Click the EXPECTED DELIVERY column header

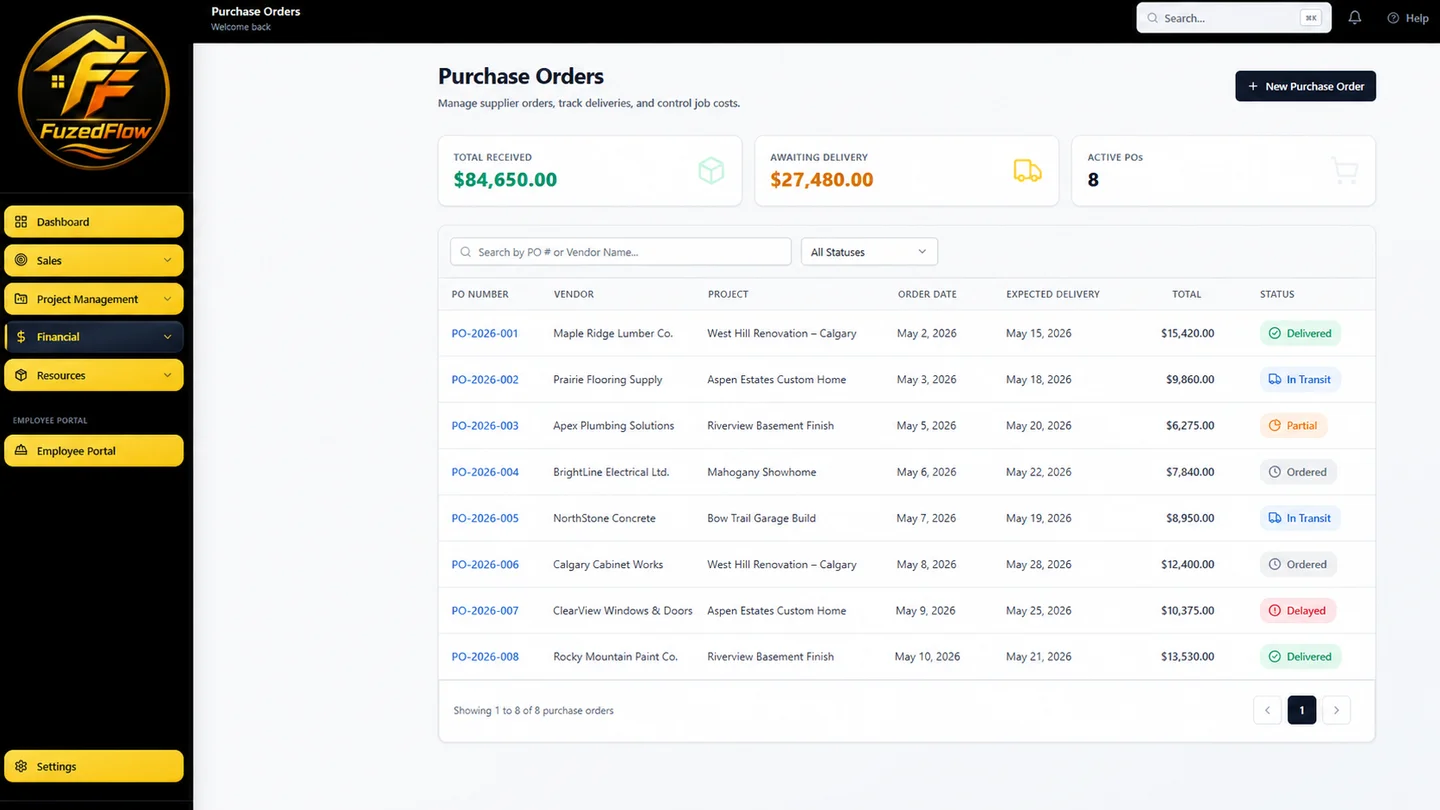1053,294
